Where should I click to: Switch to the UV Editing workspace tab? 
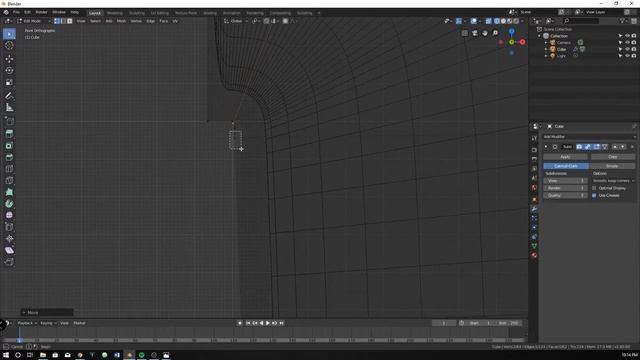tap(160, 13)
